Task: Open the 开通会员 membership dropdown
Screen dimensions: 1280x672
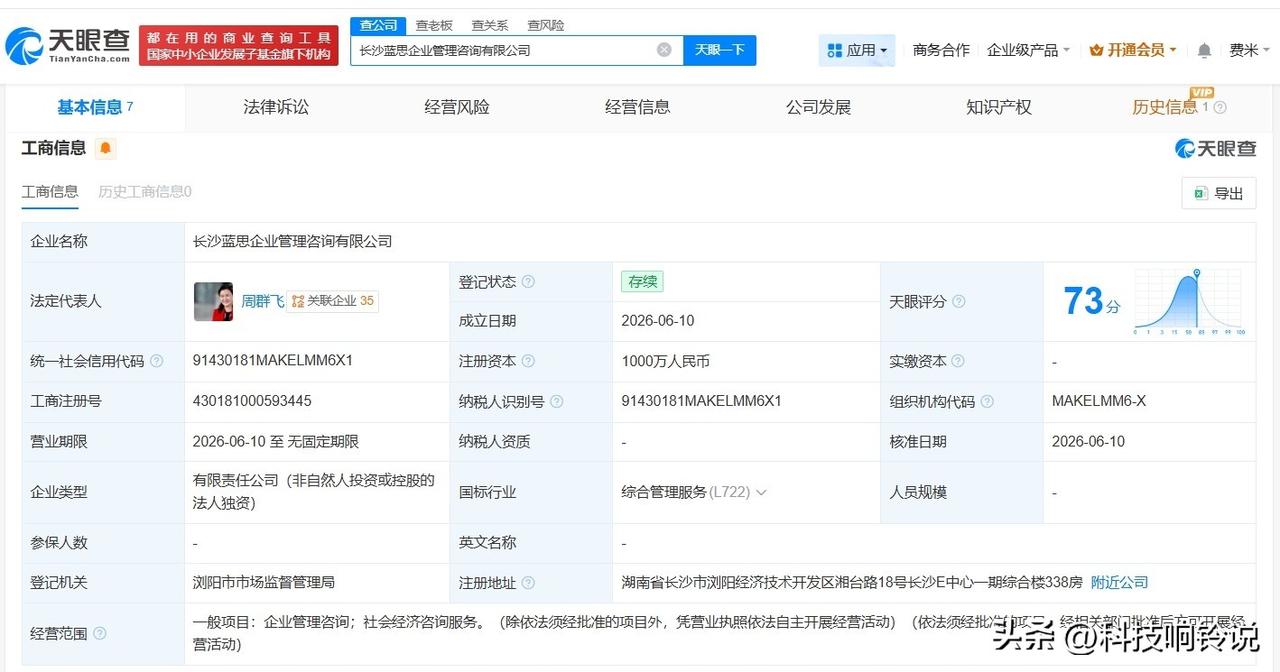Action: pyautogui.click(x=1133, y=50)
